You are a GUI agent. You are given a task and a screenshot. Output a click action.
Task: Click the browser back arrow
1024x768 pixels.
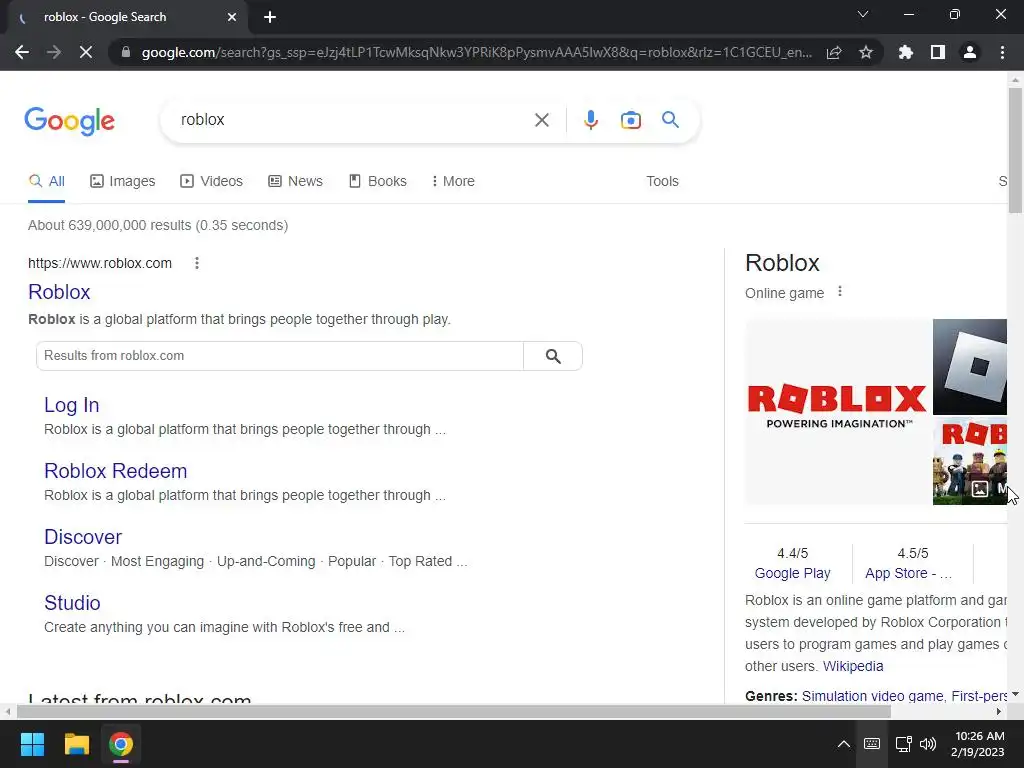(22, 52)
